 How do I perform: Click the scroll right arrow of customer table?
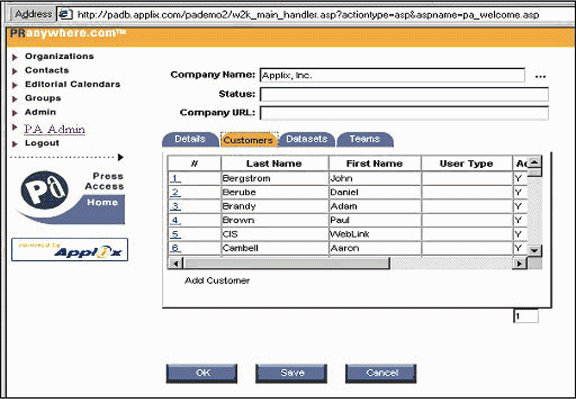pyautogui.click(x=519, y=263)
